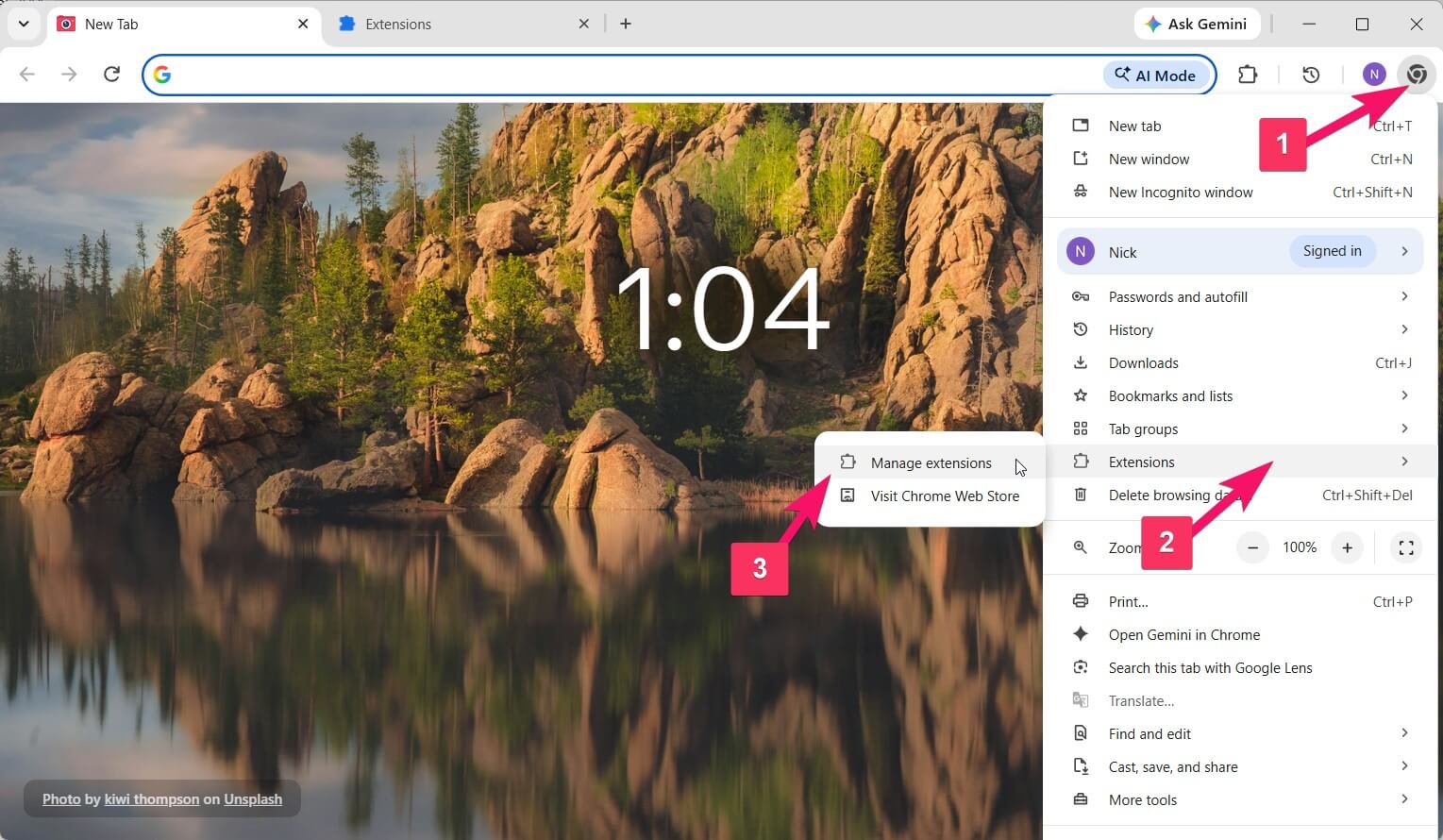
Task: Choose New tab from the menu
Action: [1240, 126]
